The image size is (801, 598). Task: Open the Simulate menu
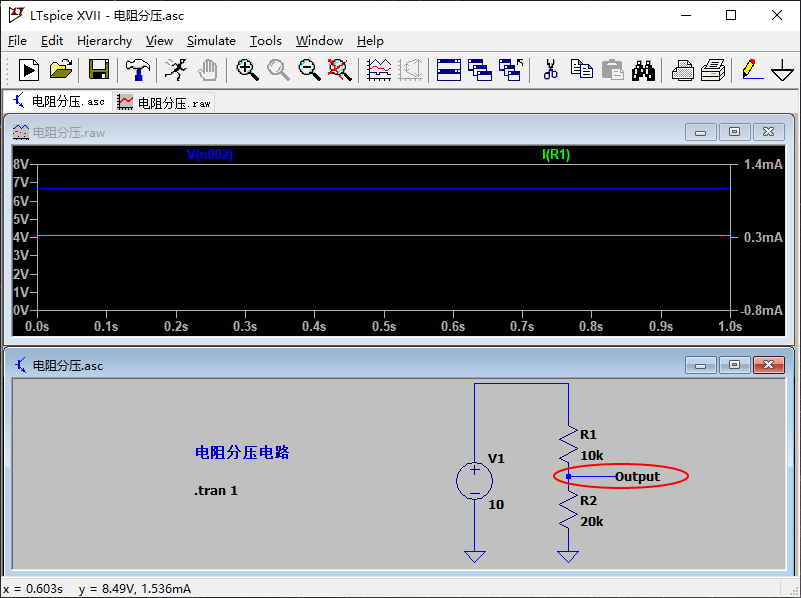[211, 41]
